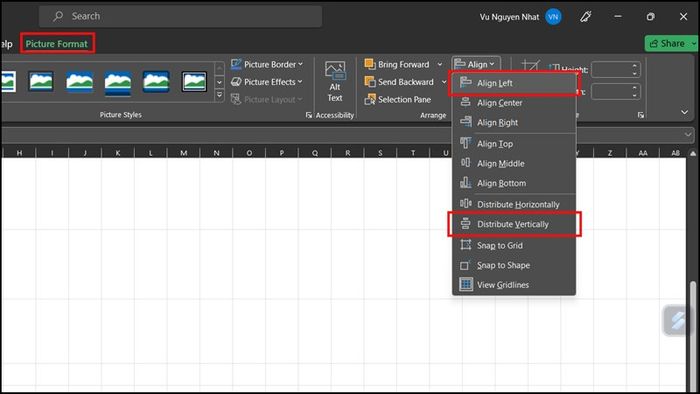
Task: Select the black-bordered picture style thumbnail
Action: pyautogui.click(x=194, y=82)
